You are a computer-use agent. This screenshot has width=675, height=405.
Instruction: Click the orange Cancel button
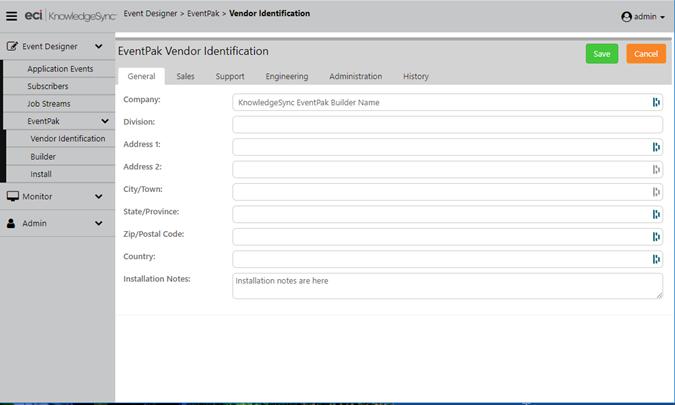point(646,54)
